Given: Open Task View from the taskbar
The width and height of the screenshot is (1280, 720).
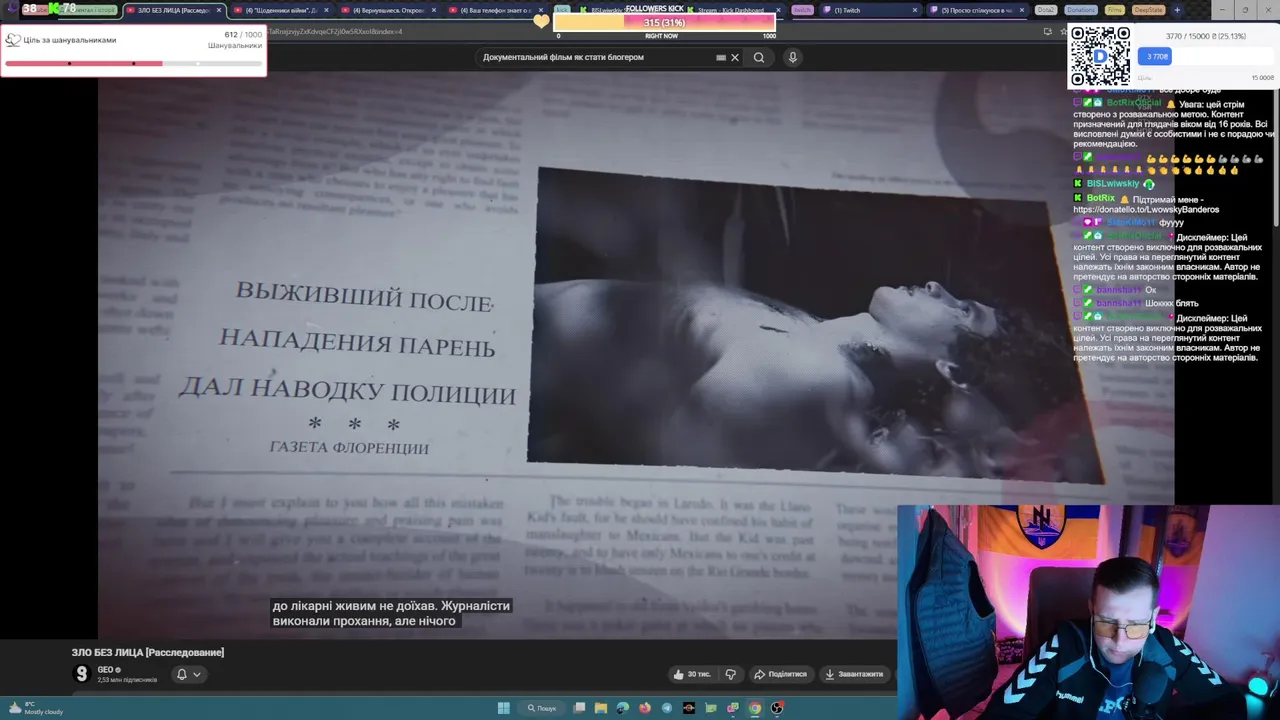Looking at the screenshot, I should [579, 708].
